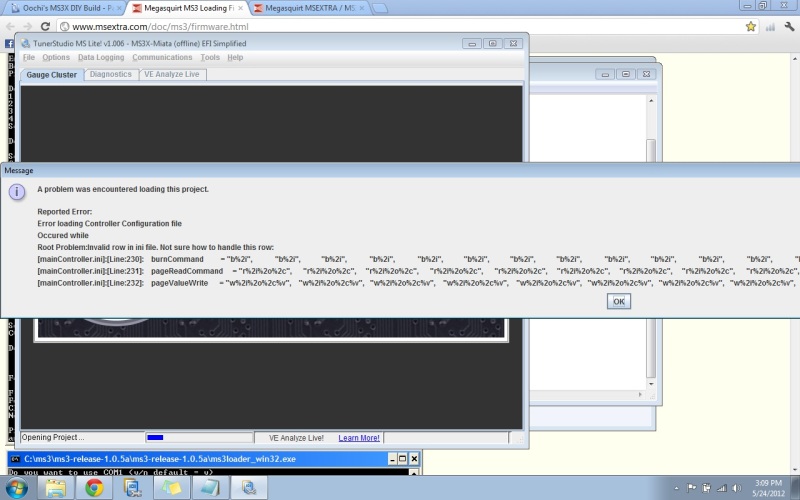800x500 pixels.
Task: Click the Learn More! link
Action: 359,438
